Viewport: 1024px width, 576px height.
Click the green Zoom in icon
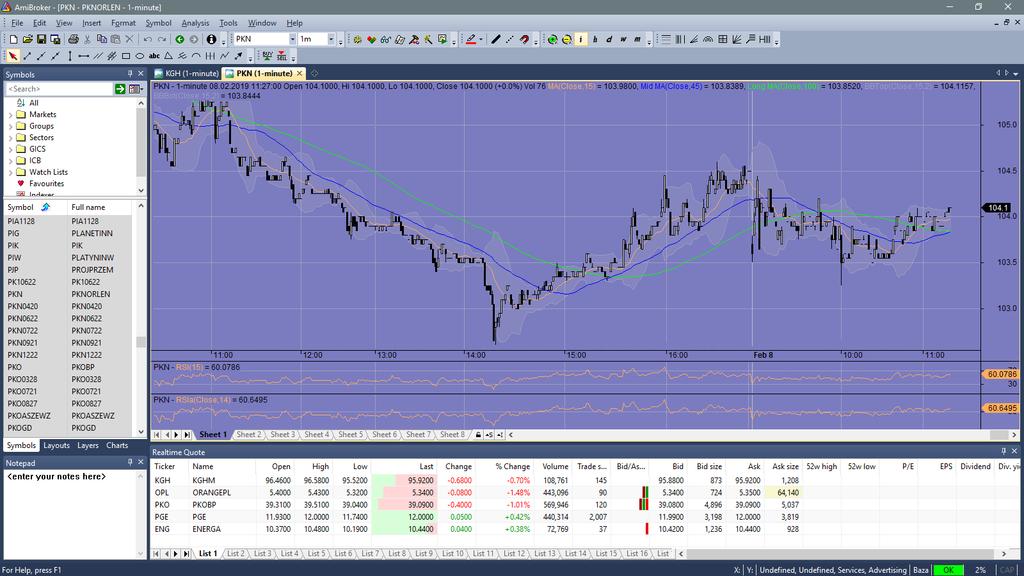tap(552, 39)
